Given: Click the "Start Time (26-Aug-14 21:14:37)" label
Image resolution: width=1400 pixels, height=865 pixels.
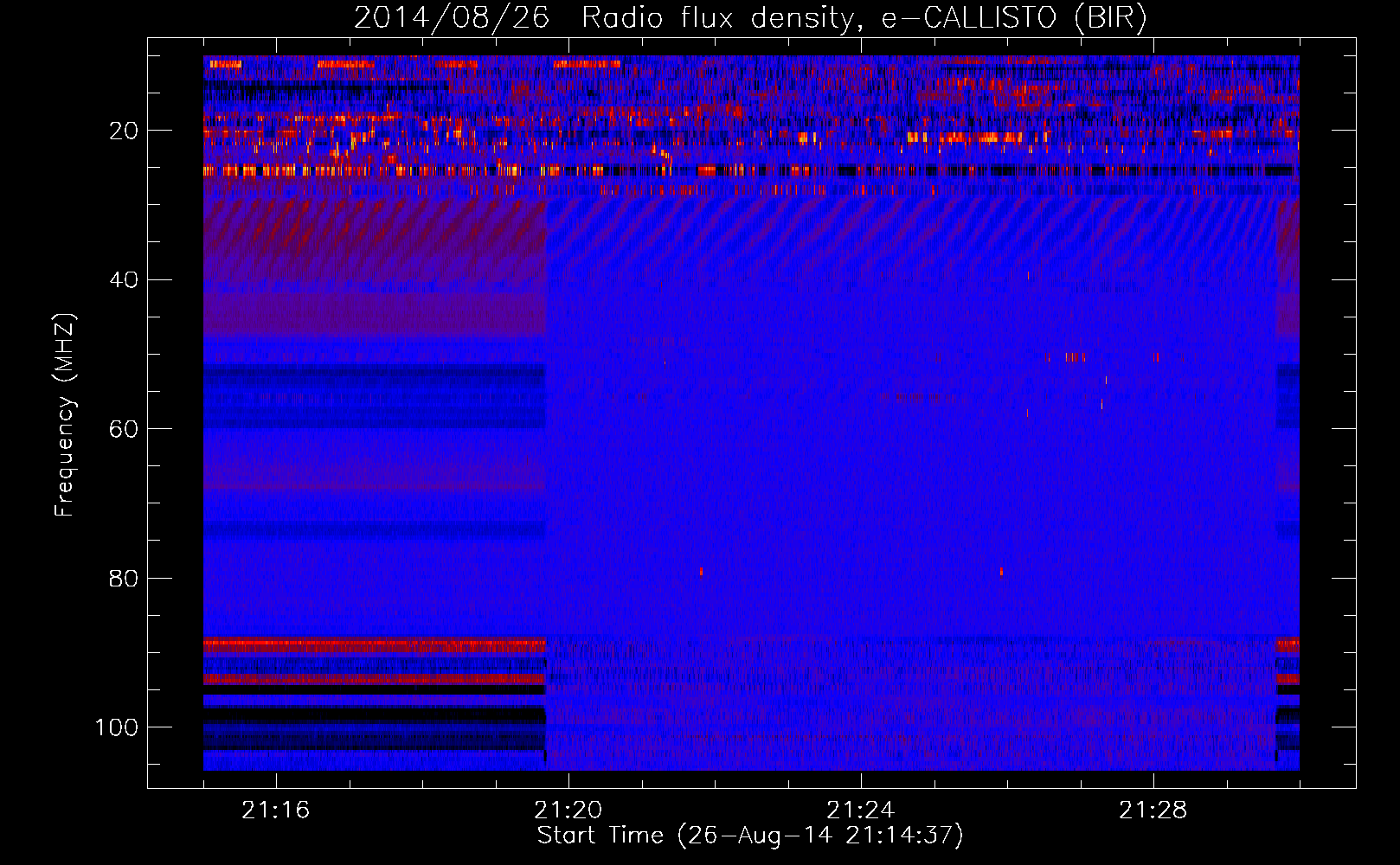Looking at the screenshot, I should (750, 835).
